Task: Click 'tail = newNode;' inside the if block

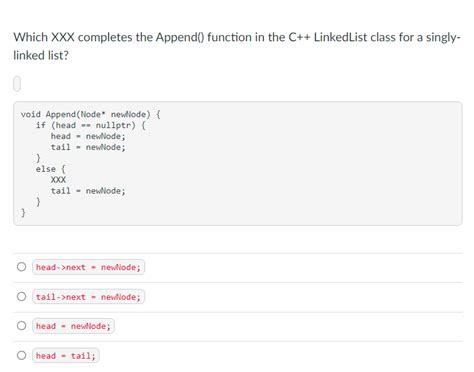Action: [x=88, y=147]
